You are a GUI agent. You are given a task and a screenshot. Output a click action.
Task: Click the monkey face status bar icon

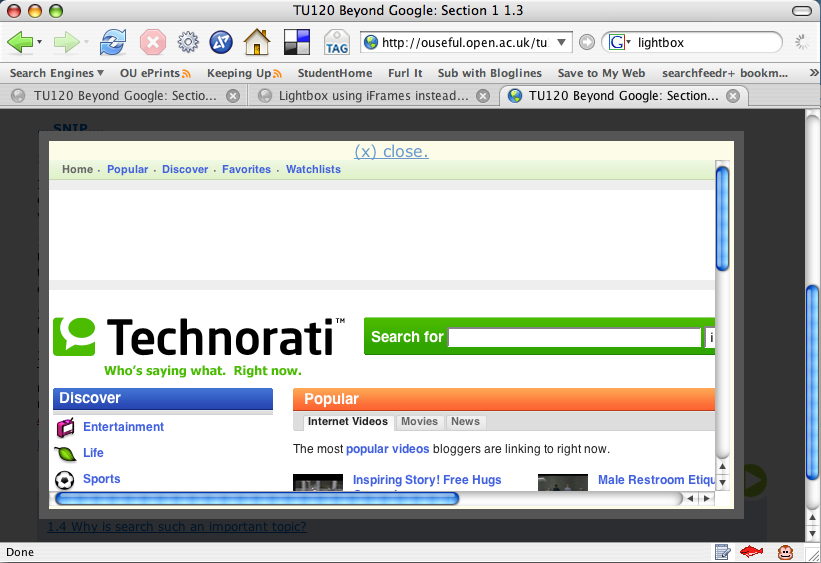[784, 552]
